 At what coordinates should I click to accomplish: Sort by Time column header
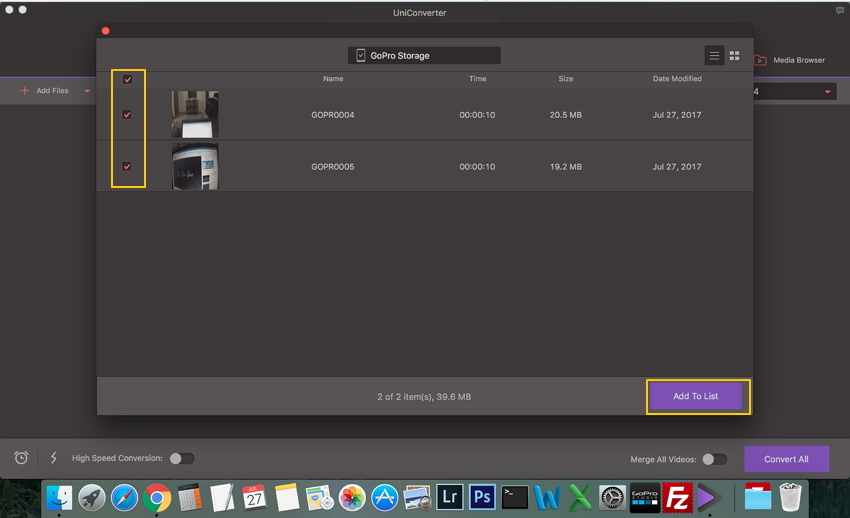click(x=477, y=79)
